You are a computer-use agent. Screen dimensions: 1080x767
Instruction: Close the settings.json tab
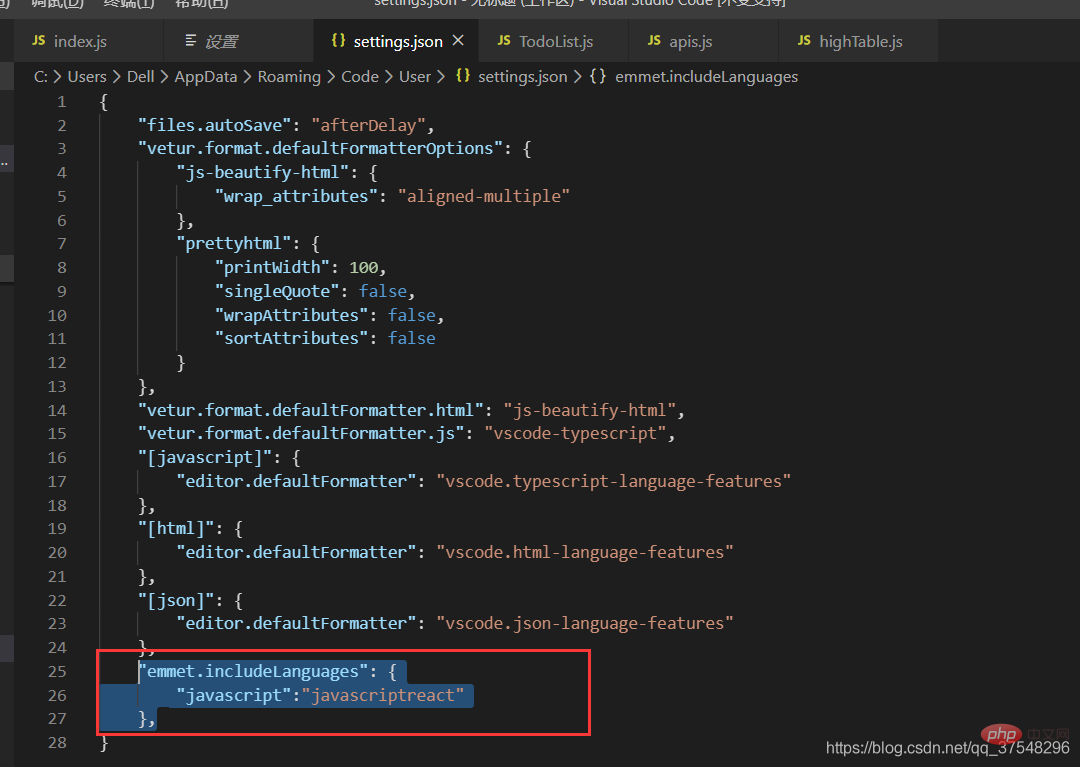pyautogui.click(x=458, y=41)
